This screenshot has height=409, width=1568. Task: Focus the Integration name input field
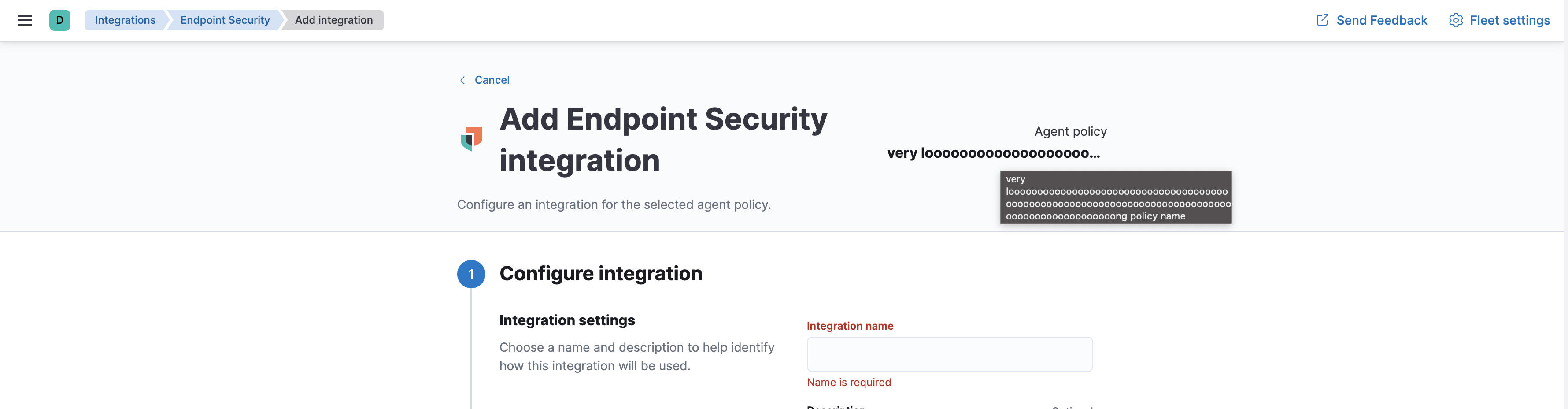coord(949,354)
